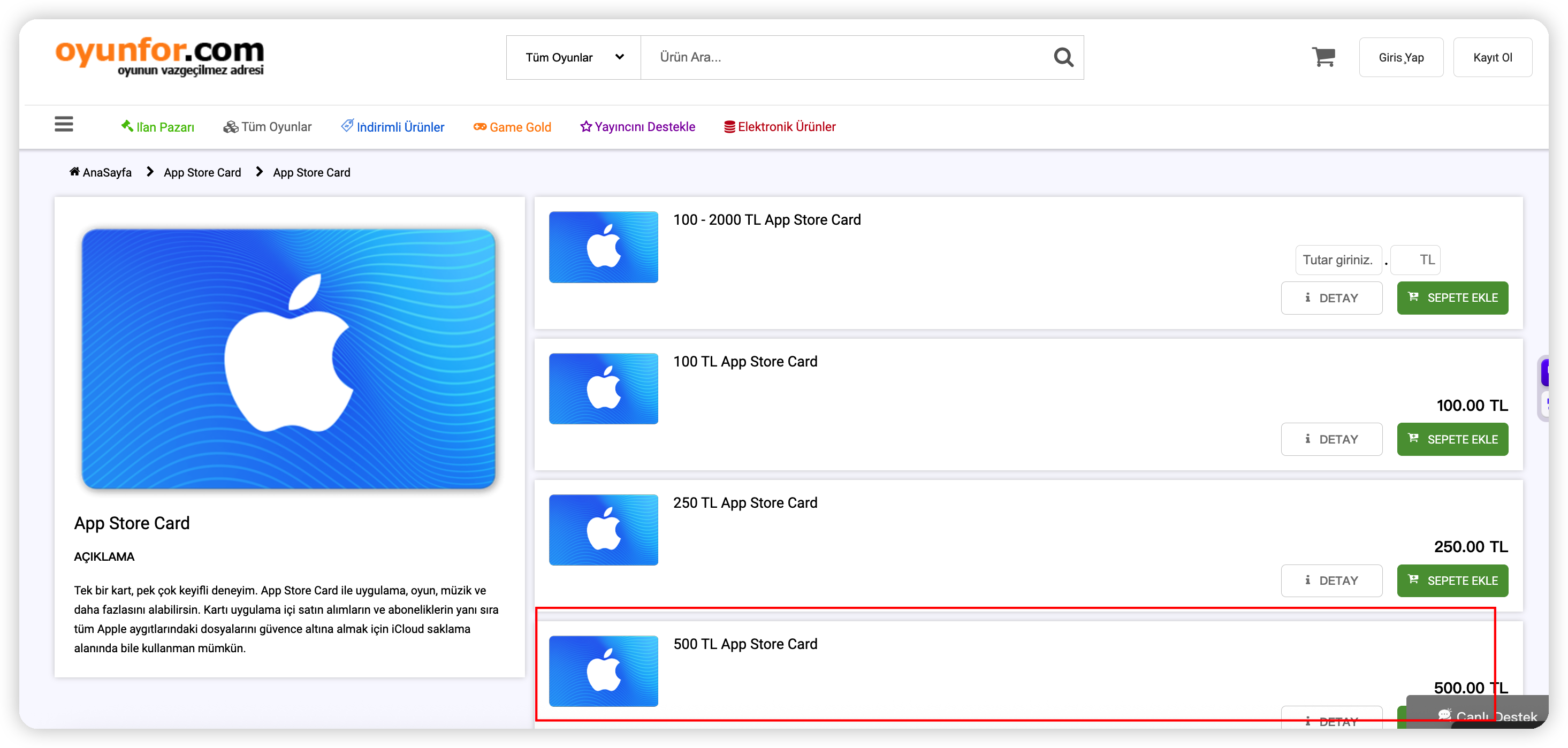Click the magnifier search icon

click(x=1063, y=57)
